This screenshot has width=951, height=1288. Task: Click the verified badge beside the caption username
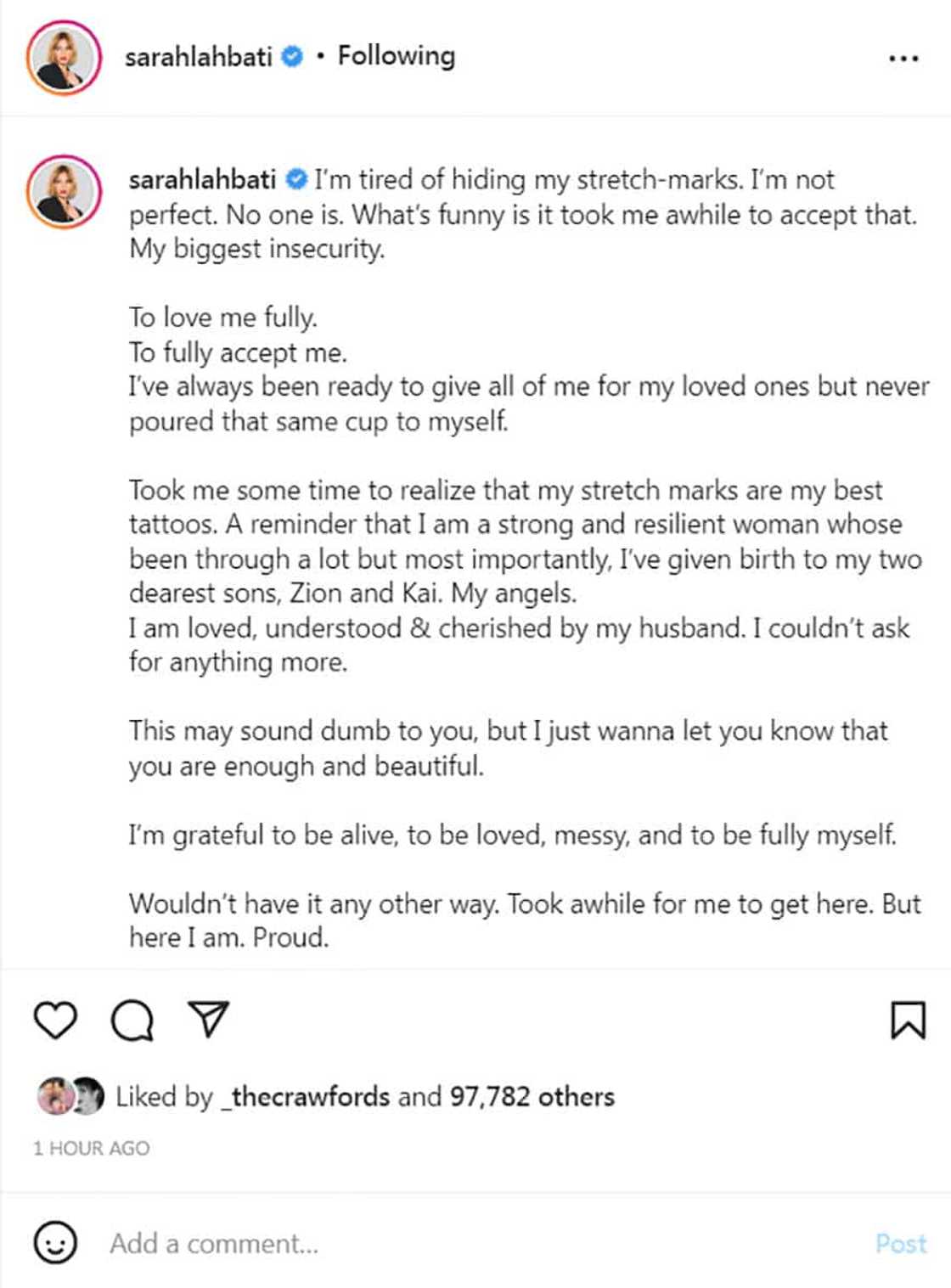click(295, 180)
